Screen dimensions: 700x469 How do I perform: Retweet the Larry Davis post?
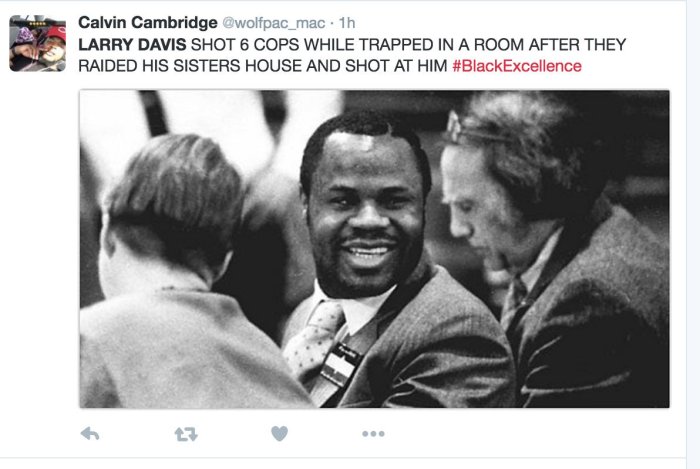[x=186, y=434]
